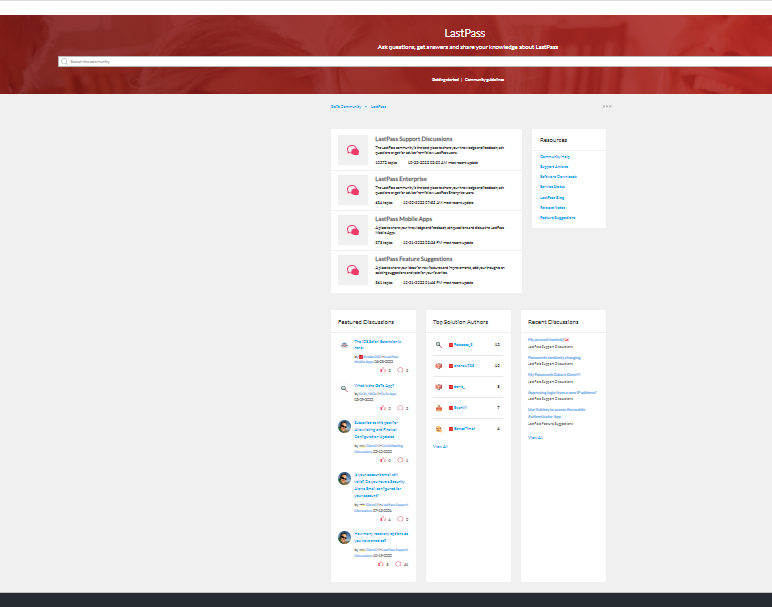The image size is (772, 607).
Task: Open the How many recovery options discussion
Action: tap(381, 537)
